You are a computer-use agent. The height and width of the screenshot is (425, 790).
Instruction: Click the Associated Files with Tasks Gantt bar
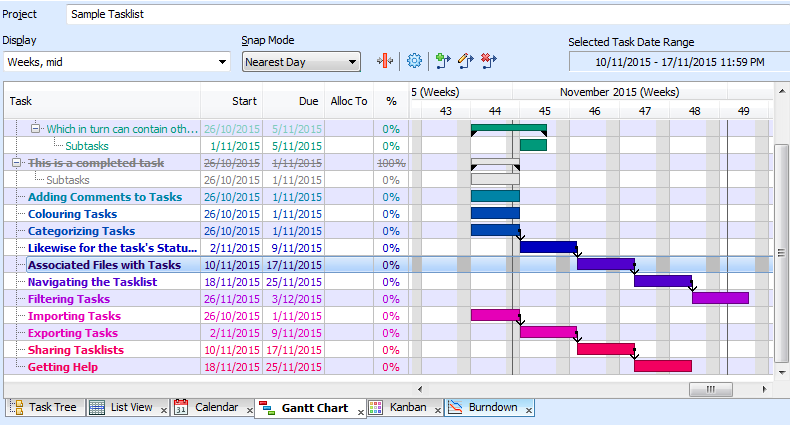click(606, 264)
